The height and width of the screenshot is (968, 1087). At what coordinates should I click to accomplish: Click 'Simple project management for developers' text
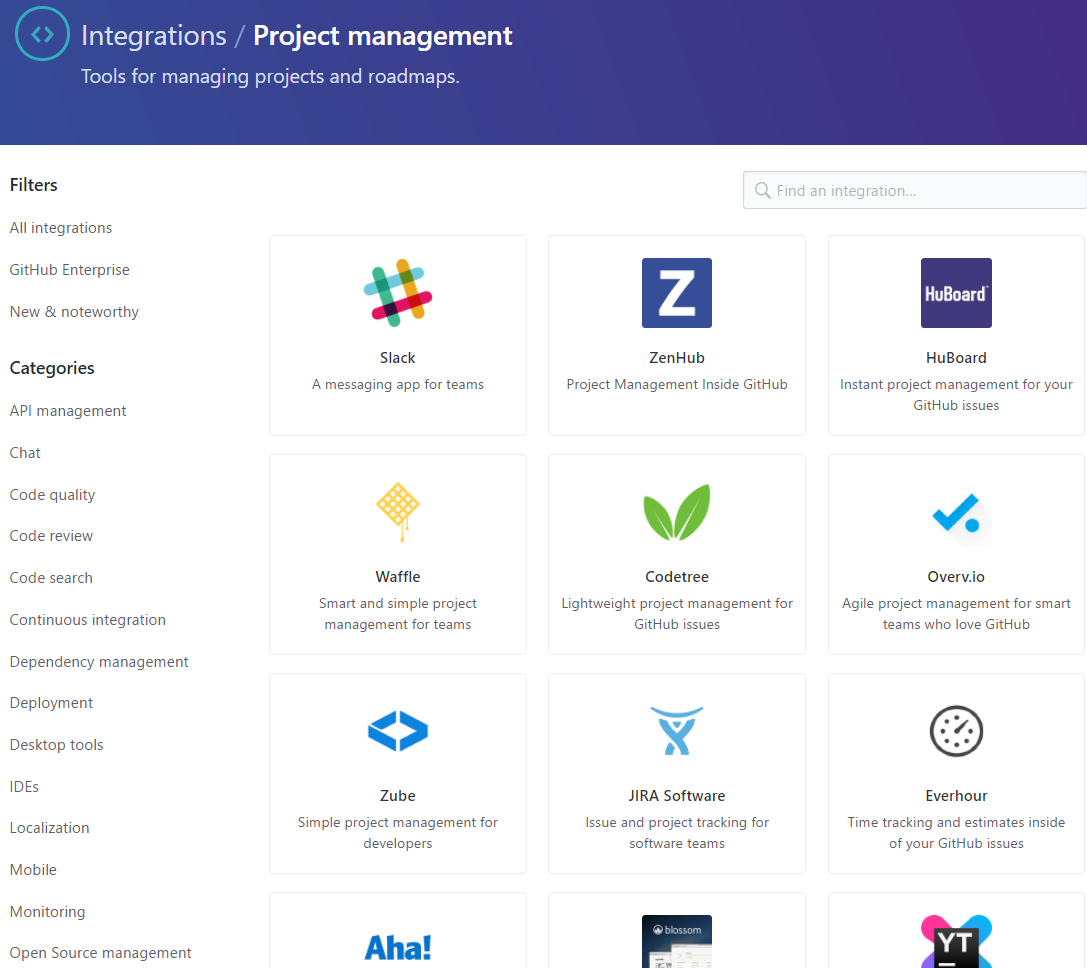(x=398, y=833)
